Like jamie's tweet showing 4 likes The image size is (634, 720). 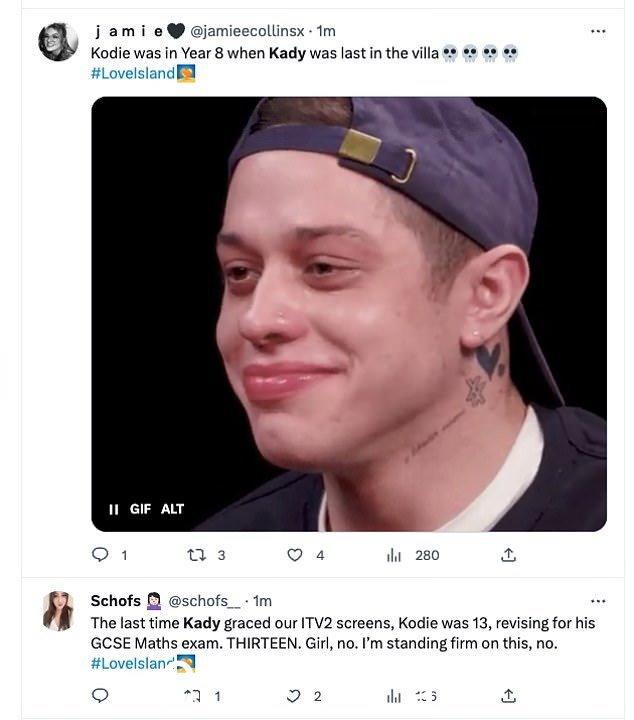(294, 555)
